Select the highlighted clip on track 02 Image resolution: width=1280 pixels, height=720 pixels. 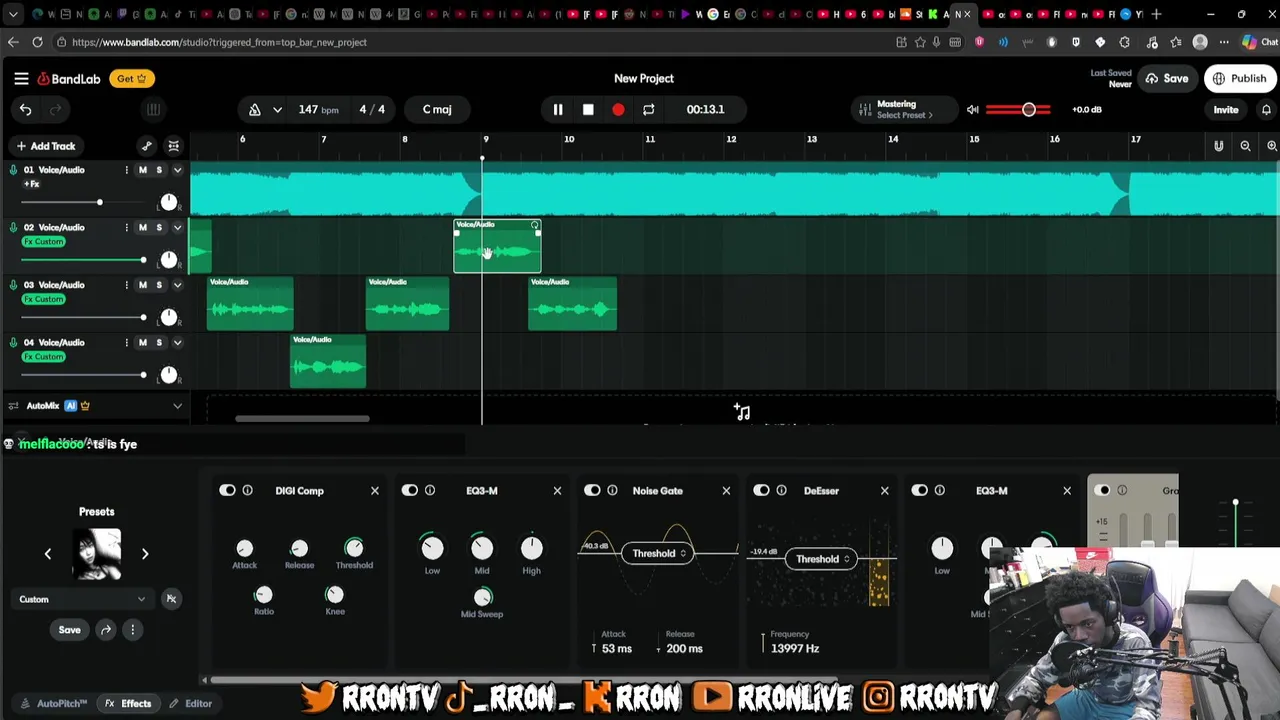coord(497,246)
